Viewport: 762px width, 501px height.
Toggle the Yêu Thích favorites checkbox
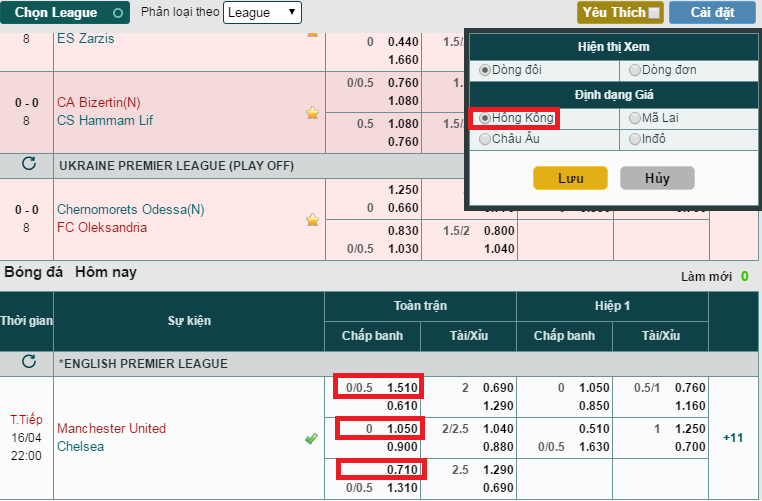[x=654, y=13]
